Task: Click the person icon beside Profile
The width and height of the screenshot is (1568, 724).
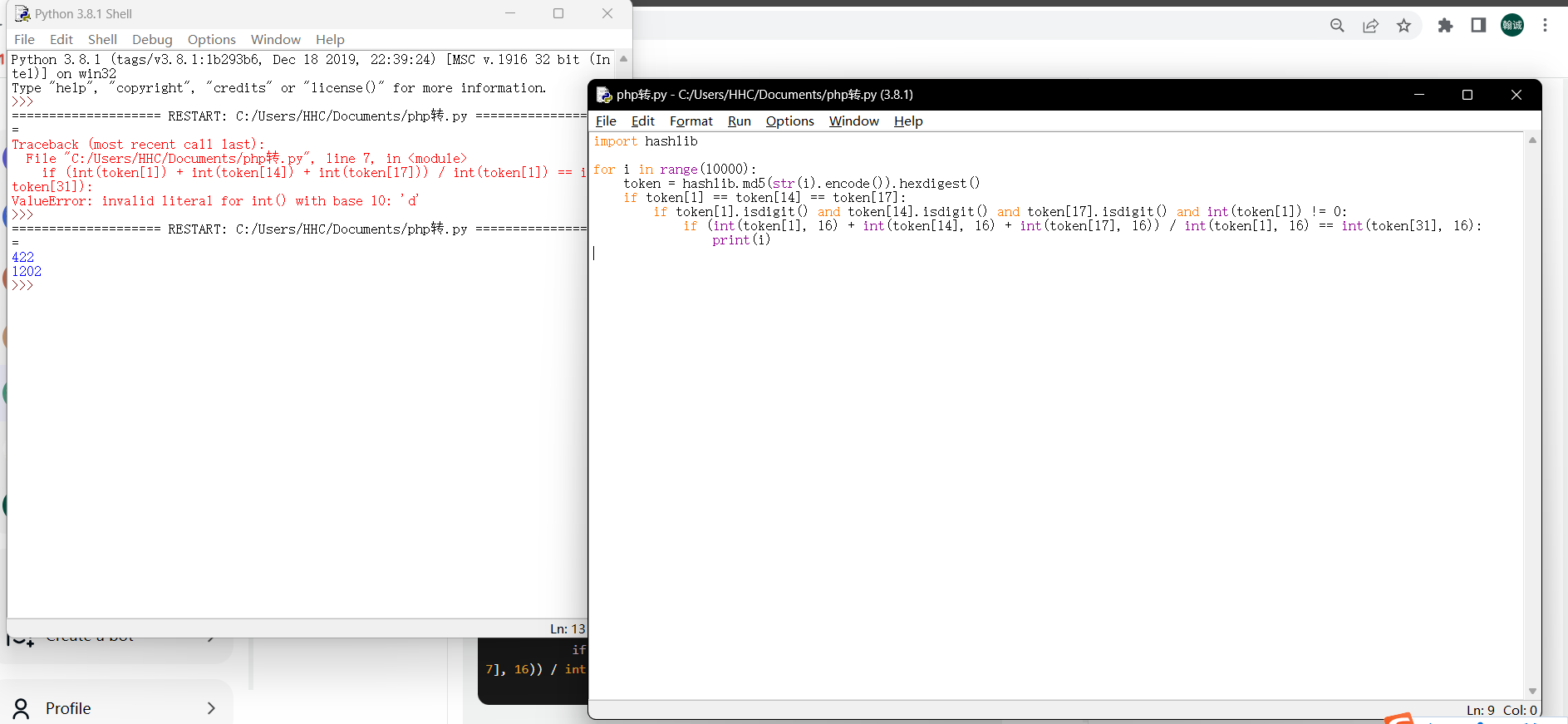Action: [22, 708]
